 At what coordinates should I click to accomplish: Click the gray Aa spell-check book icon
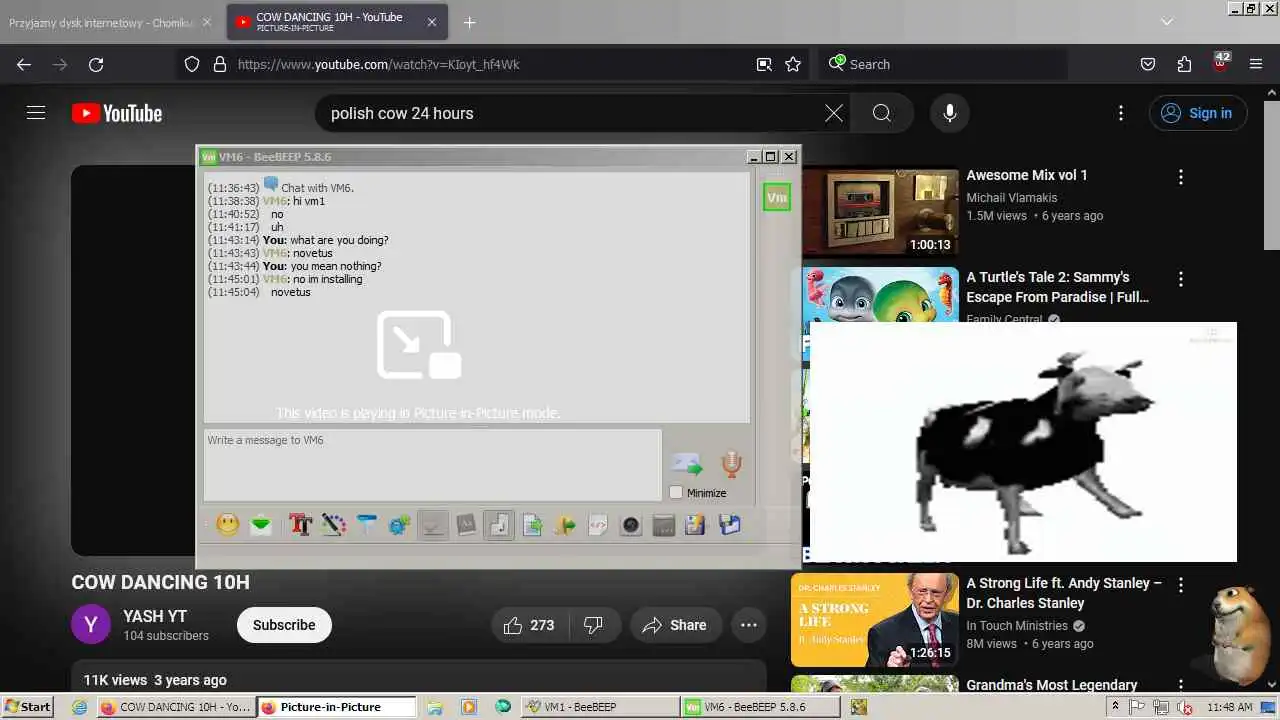(x=466, y=525)
